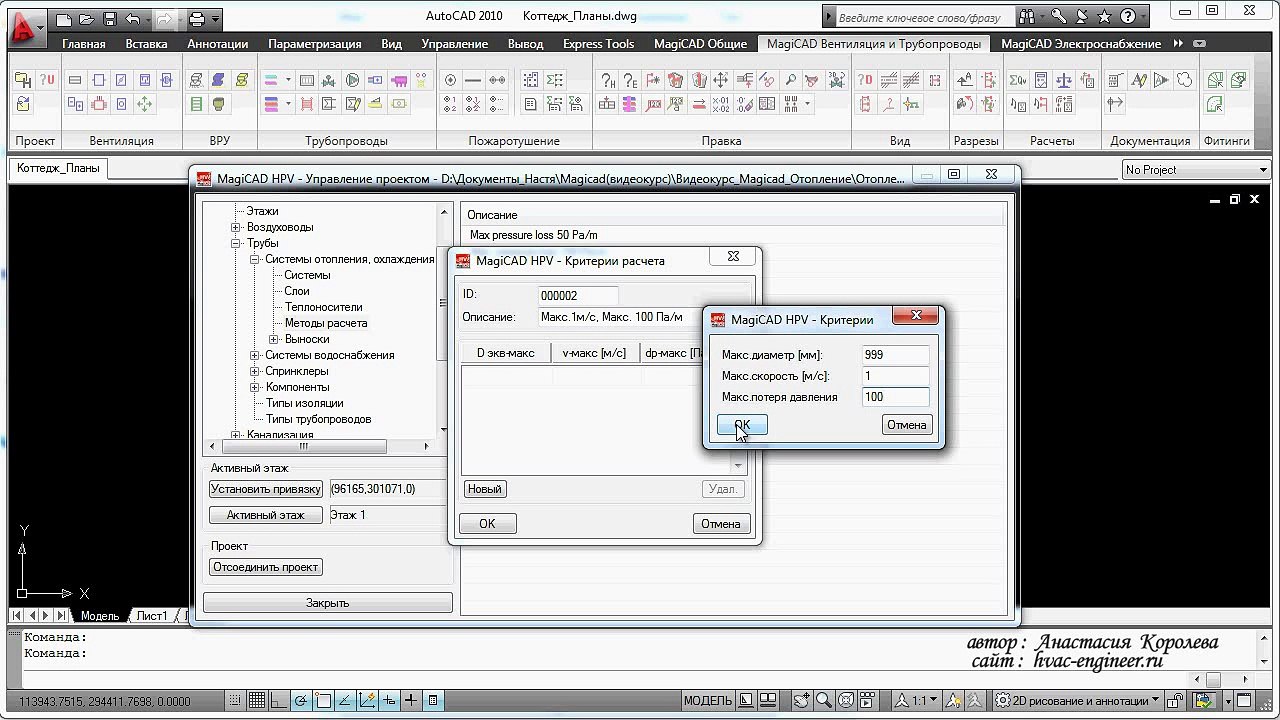Click the balance scales icon in Расчеты
The image size is (1280, 720).
[x=1064, y=80]
